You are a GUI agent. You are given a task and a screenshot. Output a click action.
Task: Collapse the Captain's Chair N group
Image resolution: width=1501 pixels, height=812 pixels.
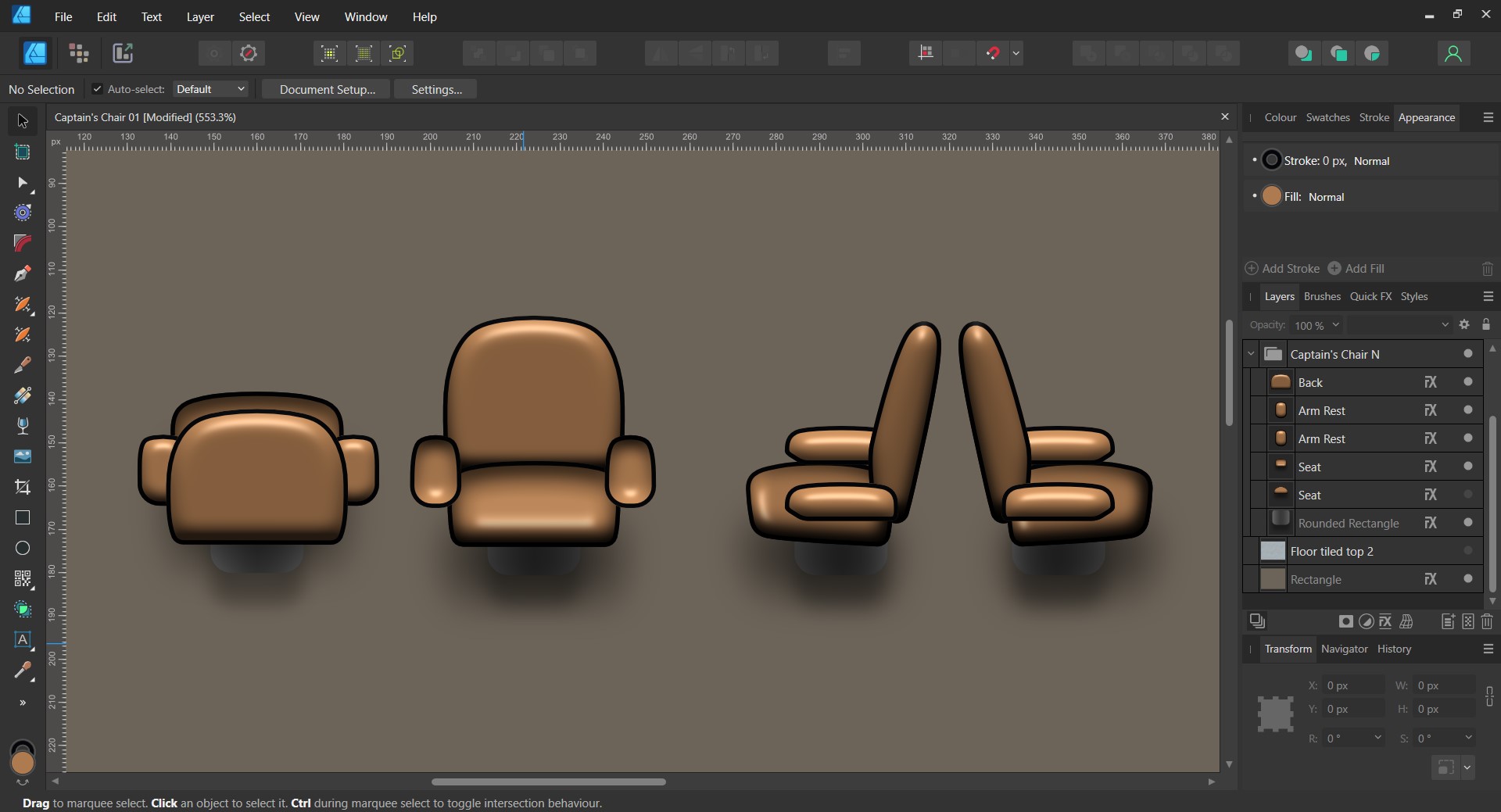(1251, 354)
